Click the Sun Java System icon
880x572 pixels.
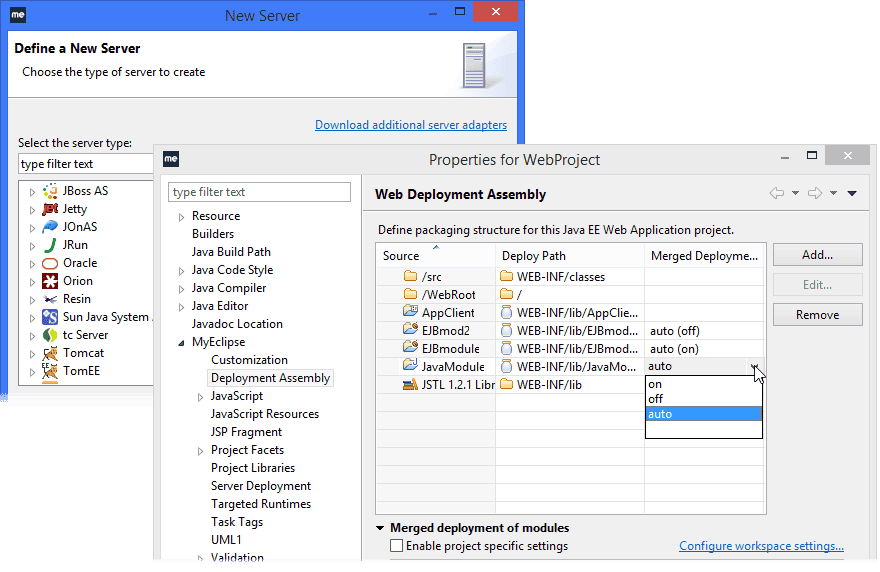pyautogui.click(x=50, y=317)
